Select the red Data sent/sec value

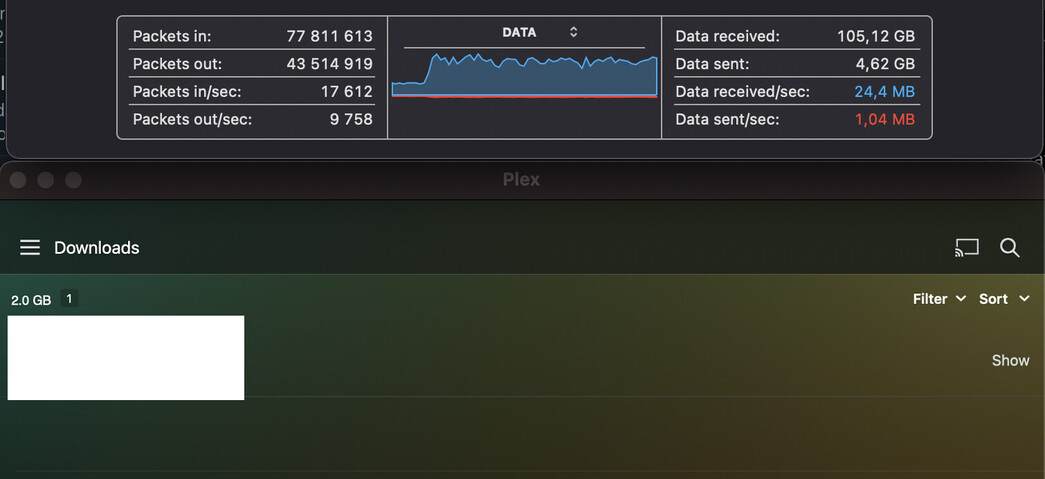(x=884, y=120)
